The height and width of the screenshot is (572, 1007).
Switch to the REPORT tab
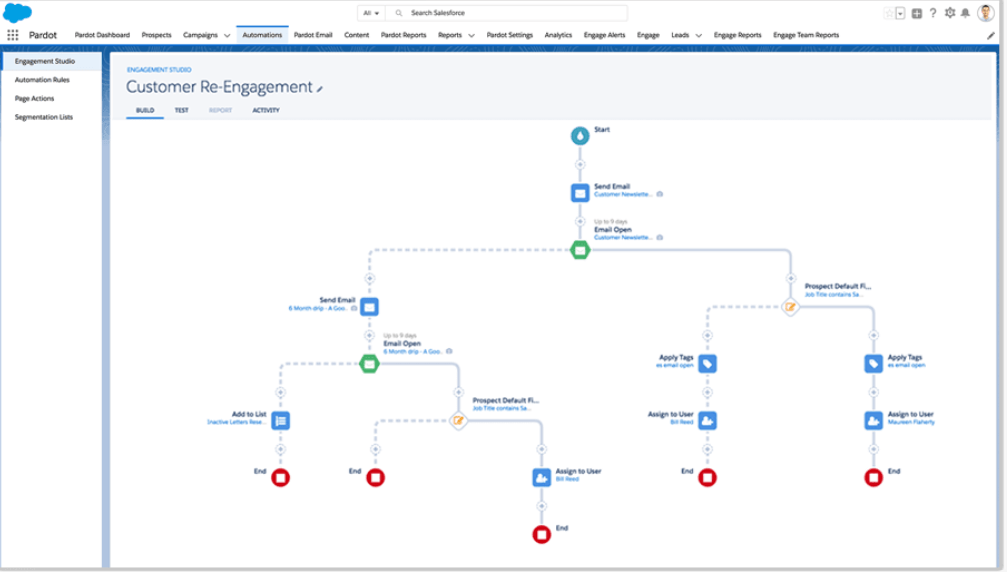220,110
